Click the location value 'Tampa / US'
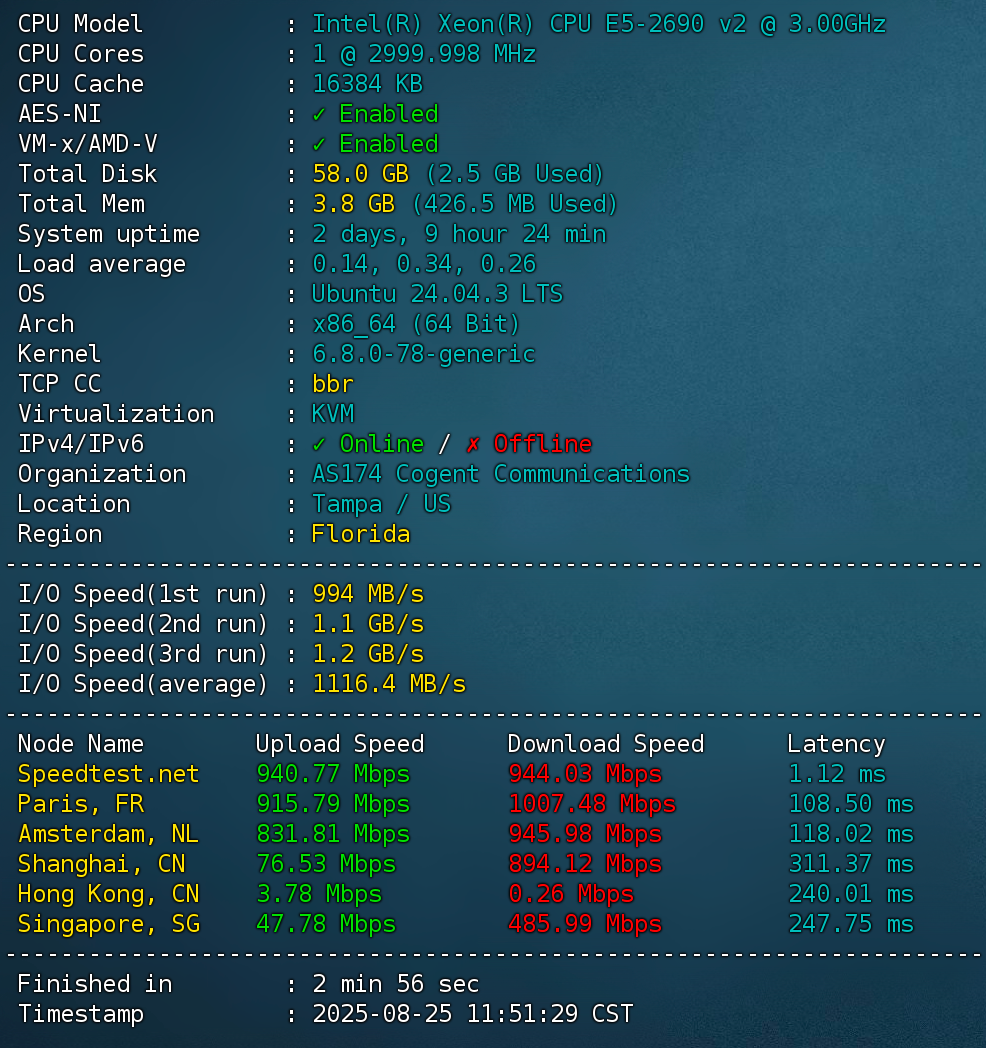Screen dimensions: 986x1048 click(x=382, y=505)
